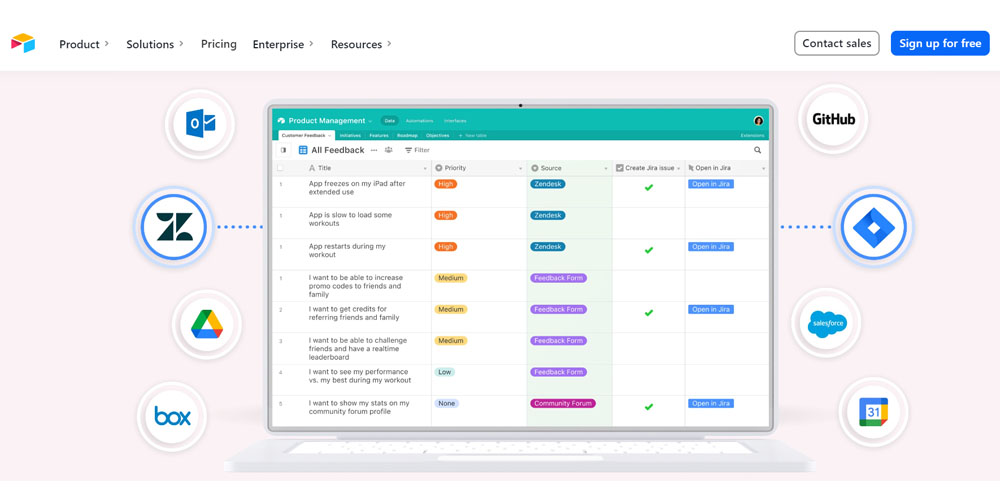Open the Title column dropdown arrow
Screen dimensions: 1000x500
425,168
